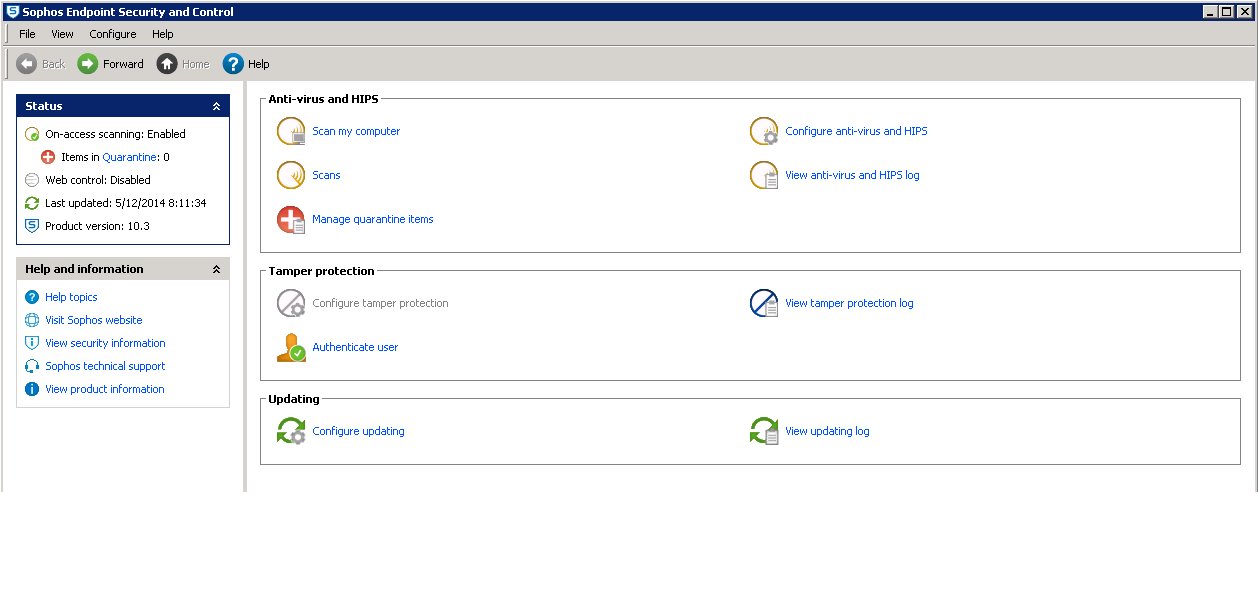1258x593 pixels.
Task: Open Visit Sophos website link
Action: click(x=93, y=319)
